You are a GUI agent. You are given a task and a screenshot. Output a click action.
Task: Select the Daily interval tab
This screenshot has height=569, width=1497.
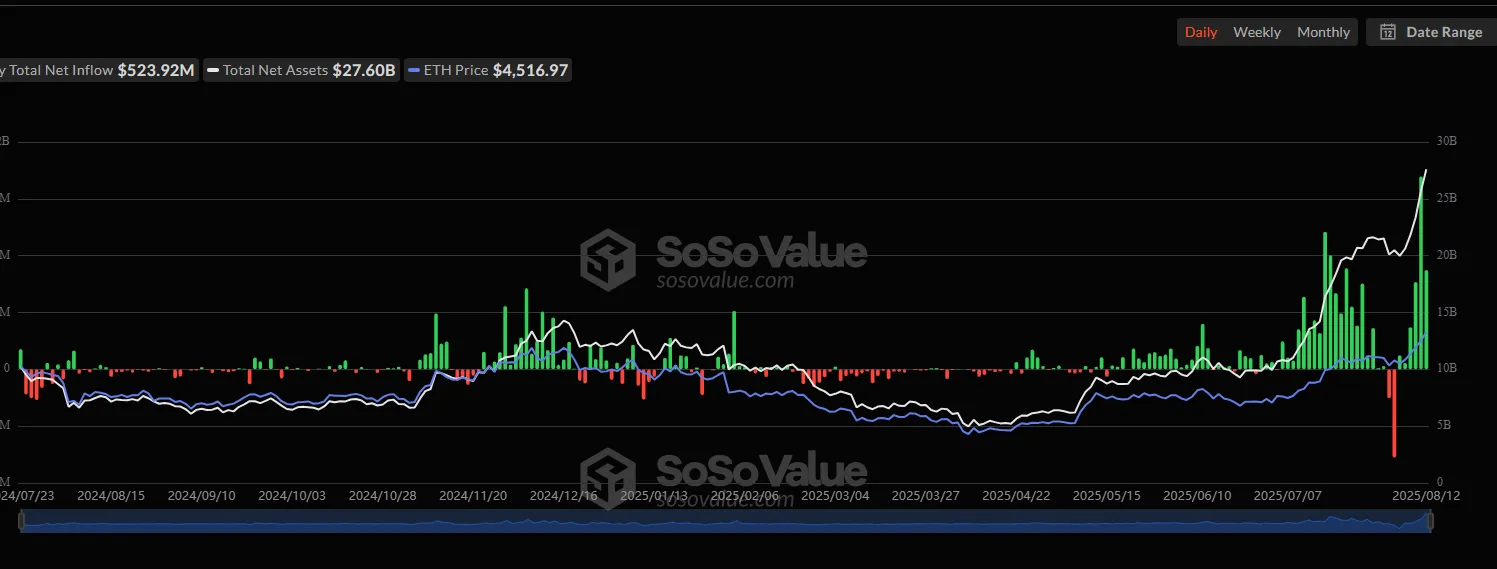pos(1201,32)
